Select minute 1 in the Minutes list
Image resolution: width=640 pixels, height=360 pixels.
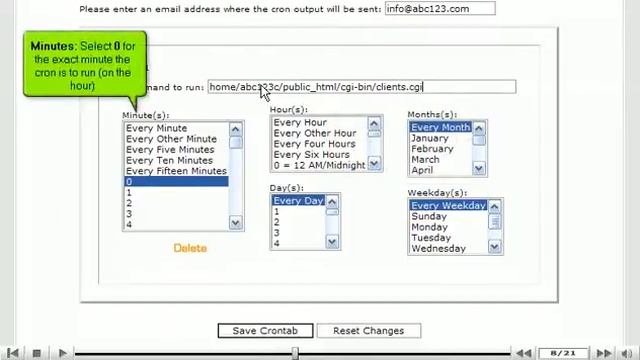pos(176,192)
